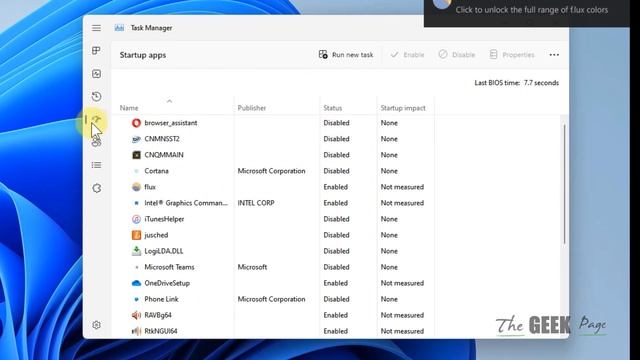Click the Disable button in toolbar
640x360 pixels.
click(x=457, y=55)
